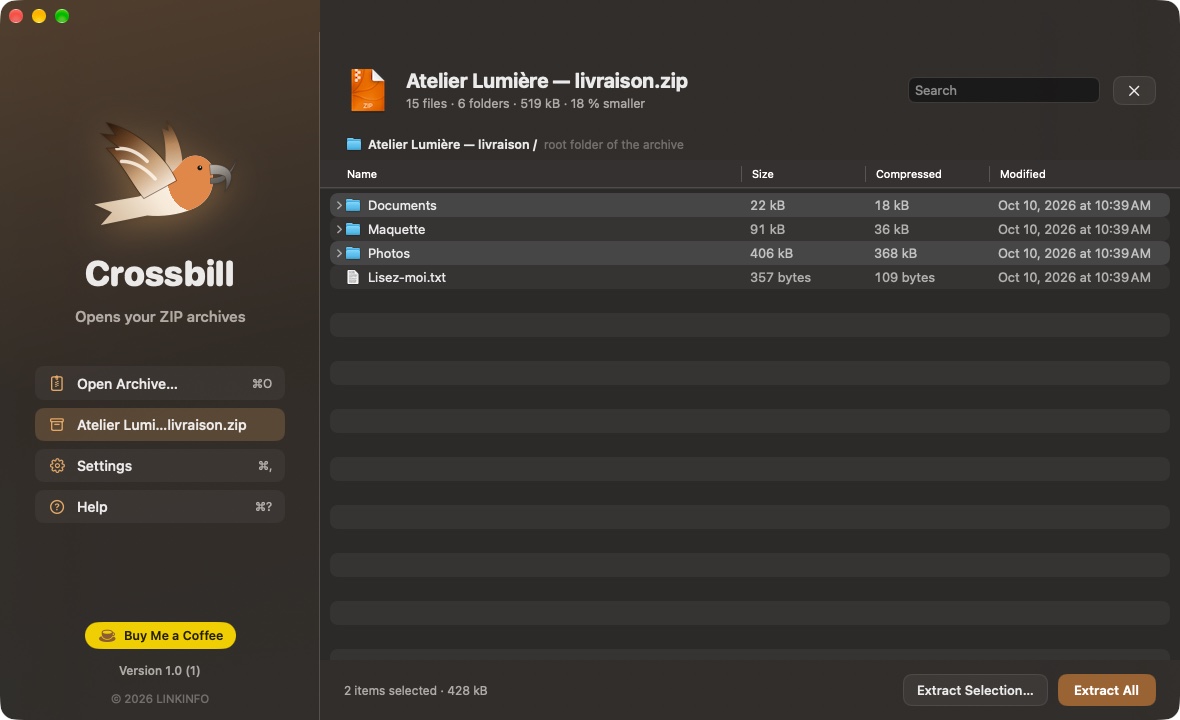Click the orange ZIP file icon
The image size is (1180, 720).
(x=368, y=90)
